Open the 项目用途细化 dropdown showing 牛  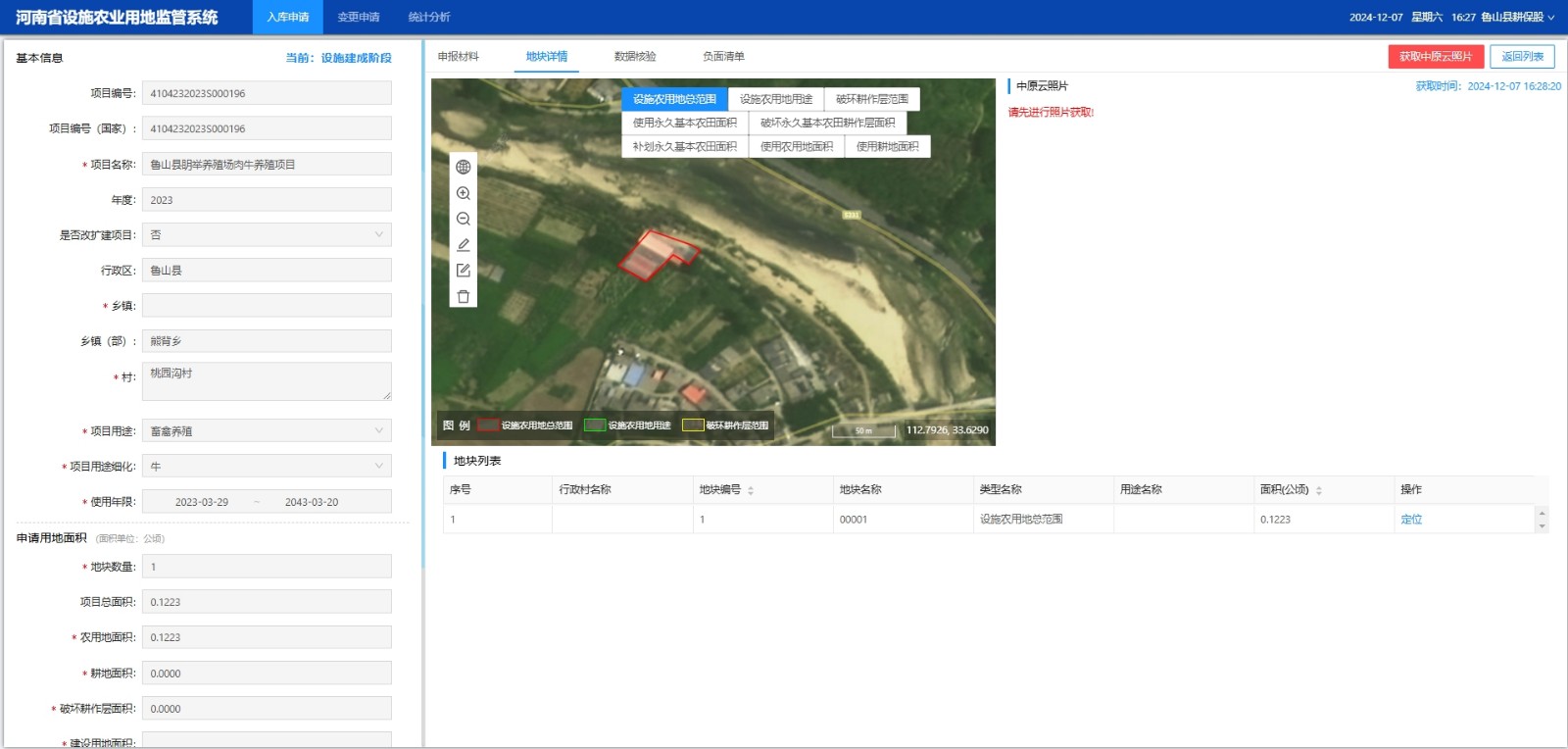(x=267, y=467)
